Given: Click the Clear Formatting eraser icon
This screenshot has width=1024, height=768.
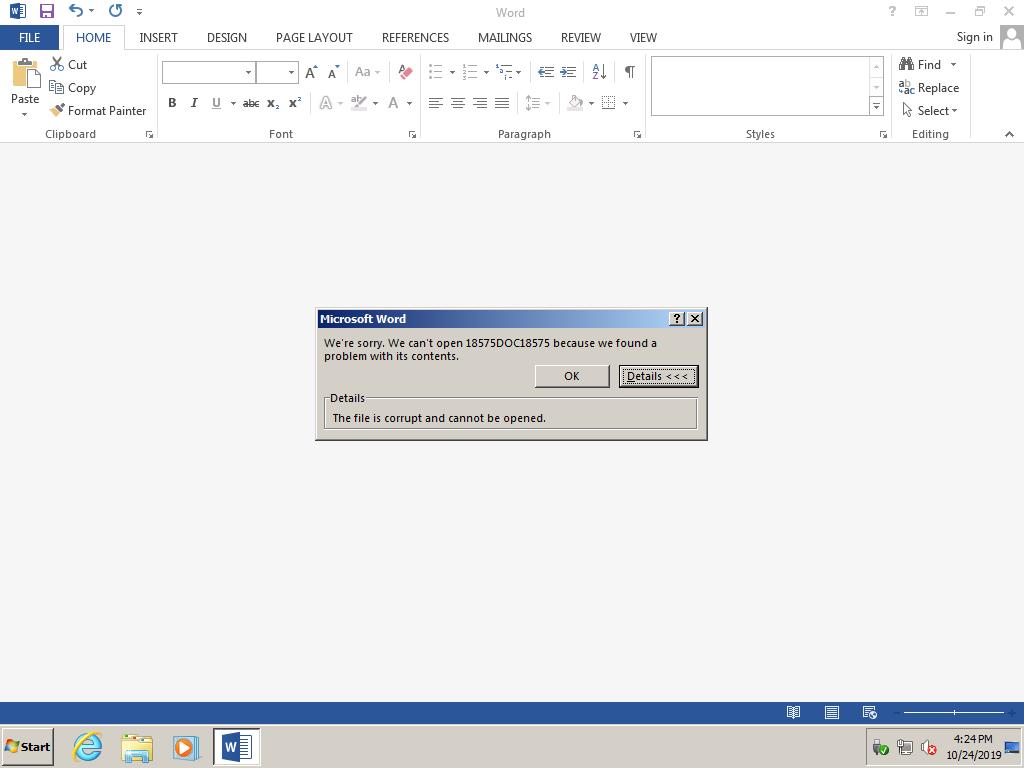Looking at the screenshot, I should coord(405,72).
